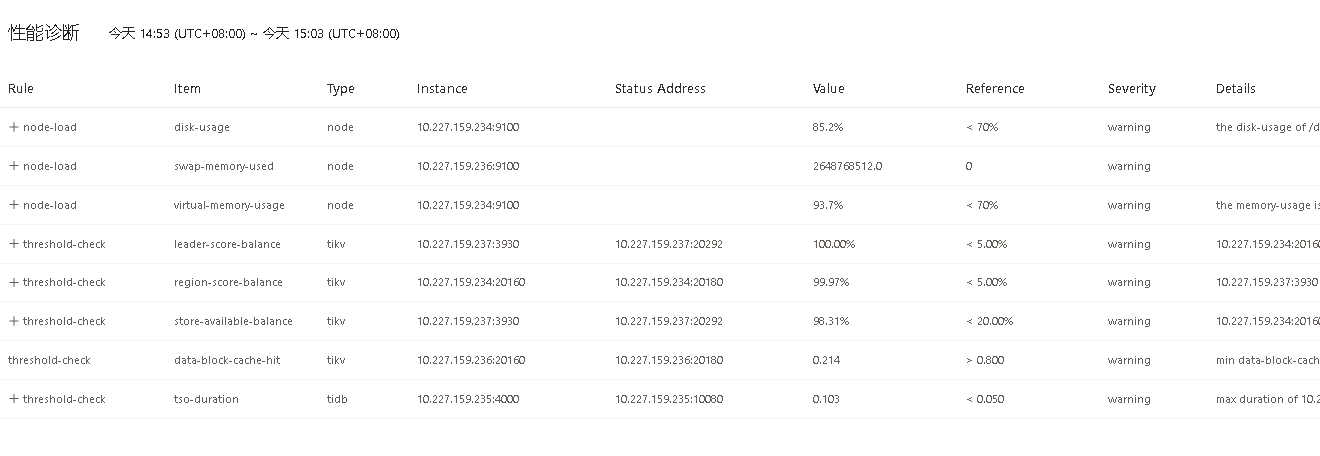Viewport: 1320px width, 456px height.
Task: Click status address 10.227.159.236:20180
Action: pyautogui.click(x=669, y=360)
